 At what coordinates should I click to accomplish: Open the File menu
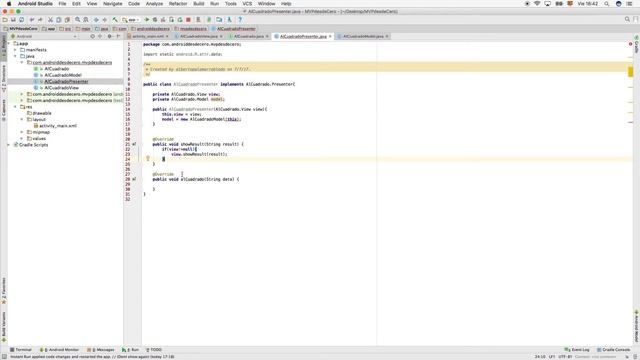(x=62, y=4)
